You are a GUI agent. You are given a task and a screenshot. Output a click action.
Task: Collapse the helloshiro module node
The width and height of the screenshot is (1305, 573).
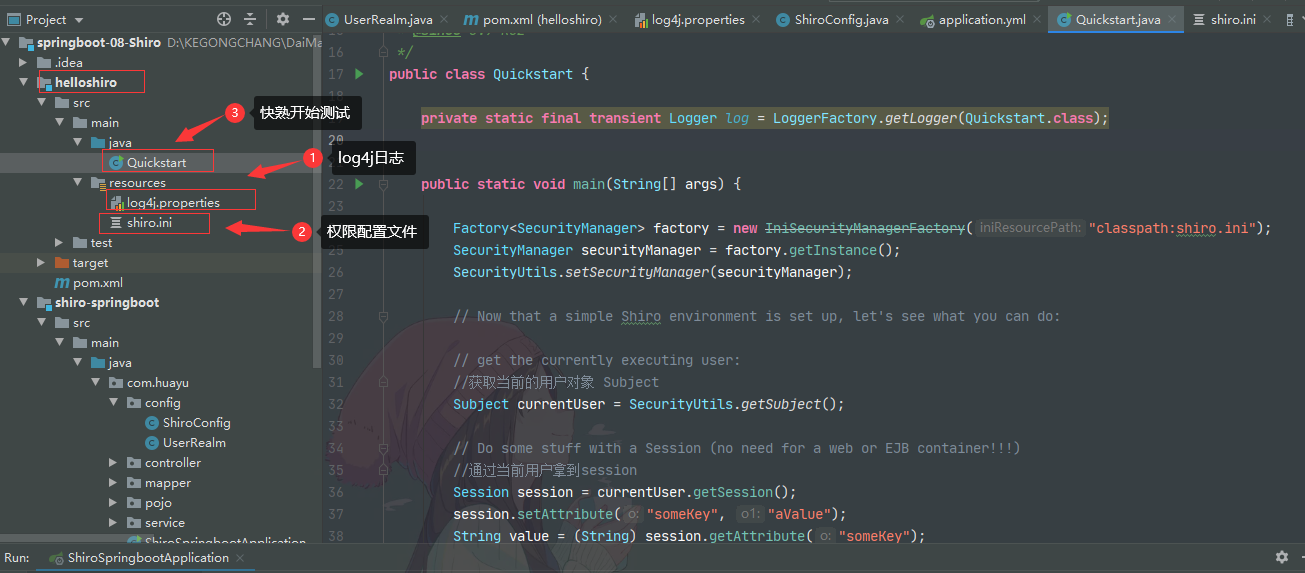pos(23,83)
